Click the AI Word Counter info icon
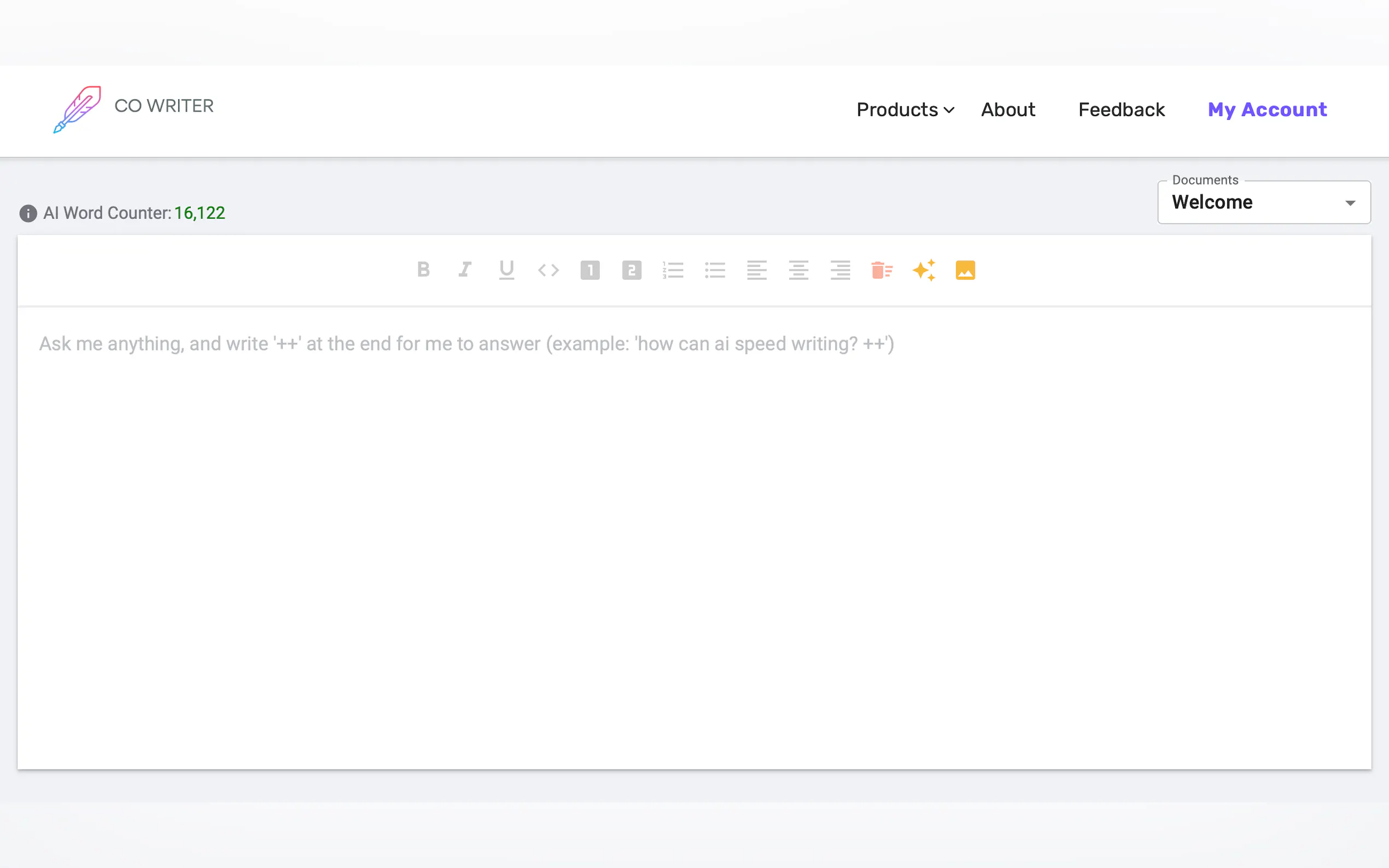Screen dimensions: 1389x868 [x=28, y=214]
